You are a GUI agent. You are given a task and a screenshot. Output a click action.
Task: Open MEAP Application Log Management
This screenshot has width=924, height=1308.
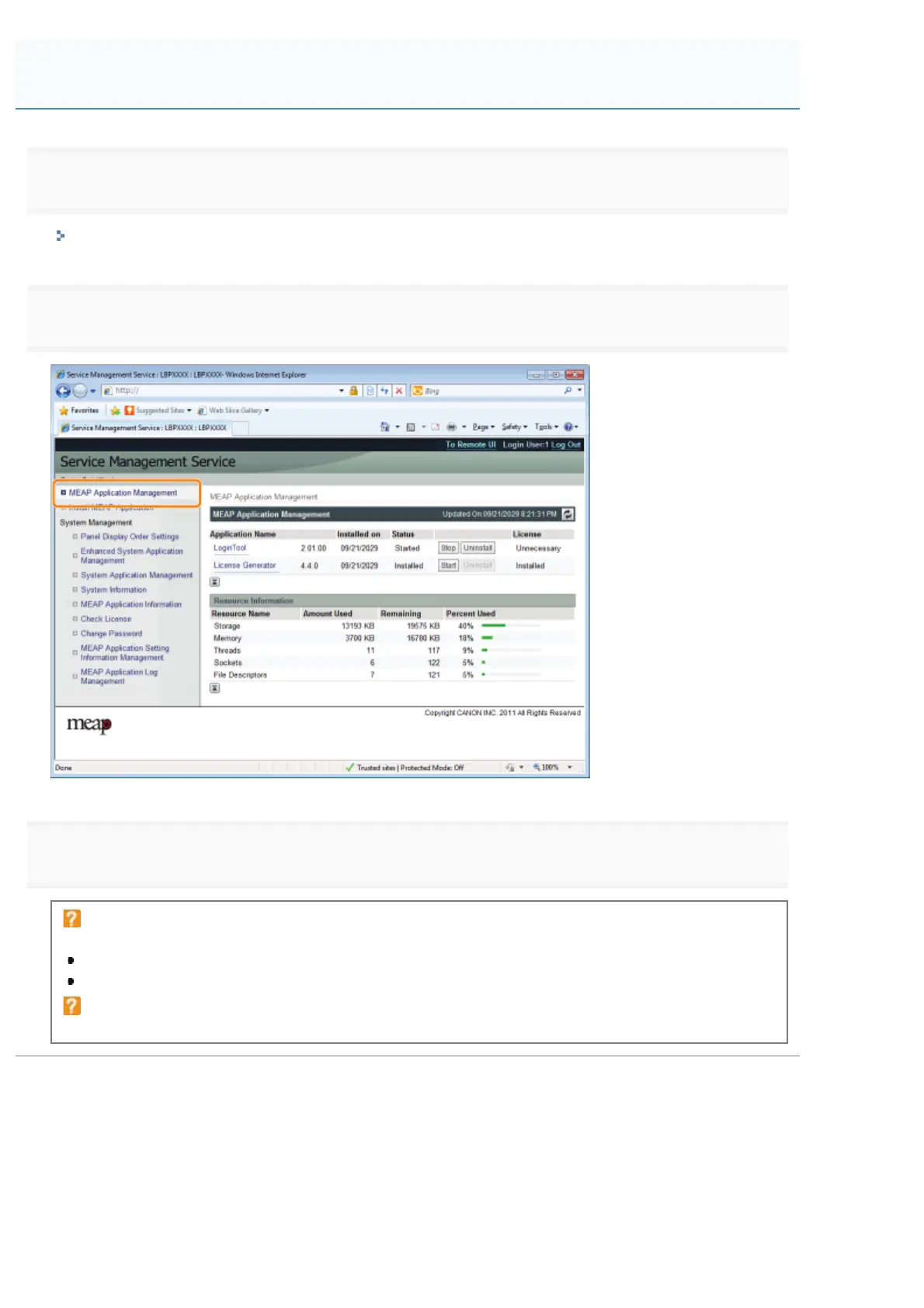point(119,677)
